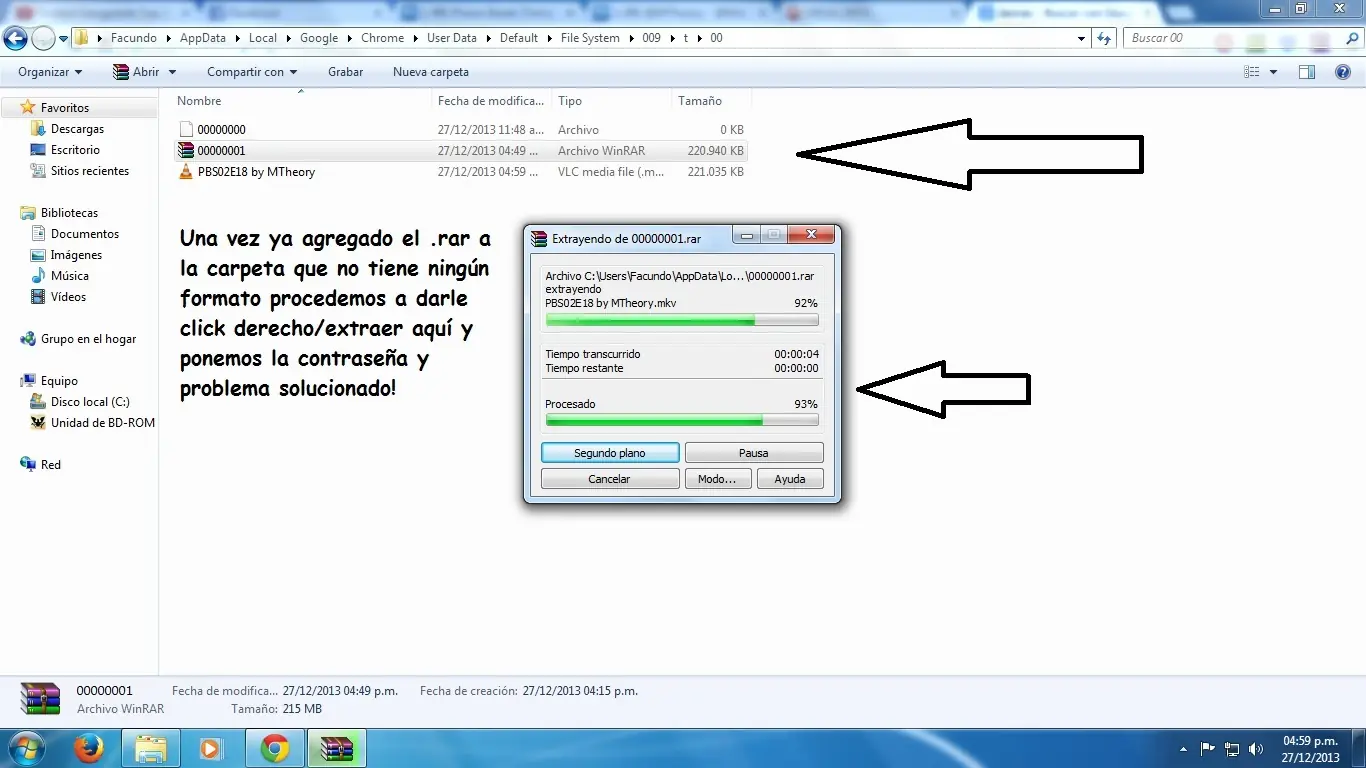Screen dimensions: 1366x768
Task: Toggle the preview pane icon
Action: point(1307,72)
